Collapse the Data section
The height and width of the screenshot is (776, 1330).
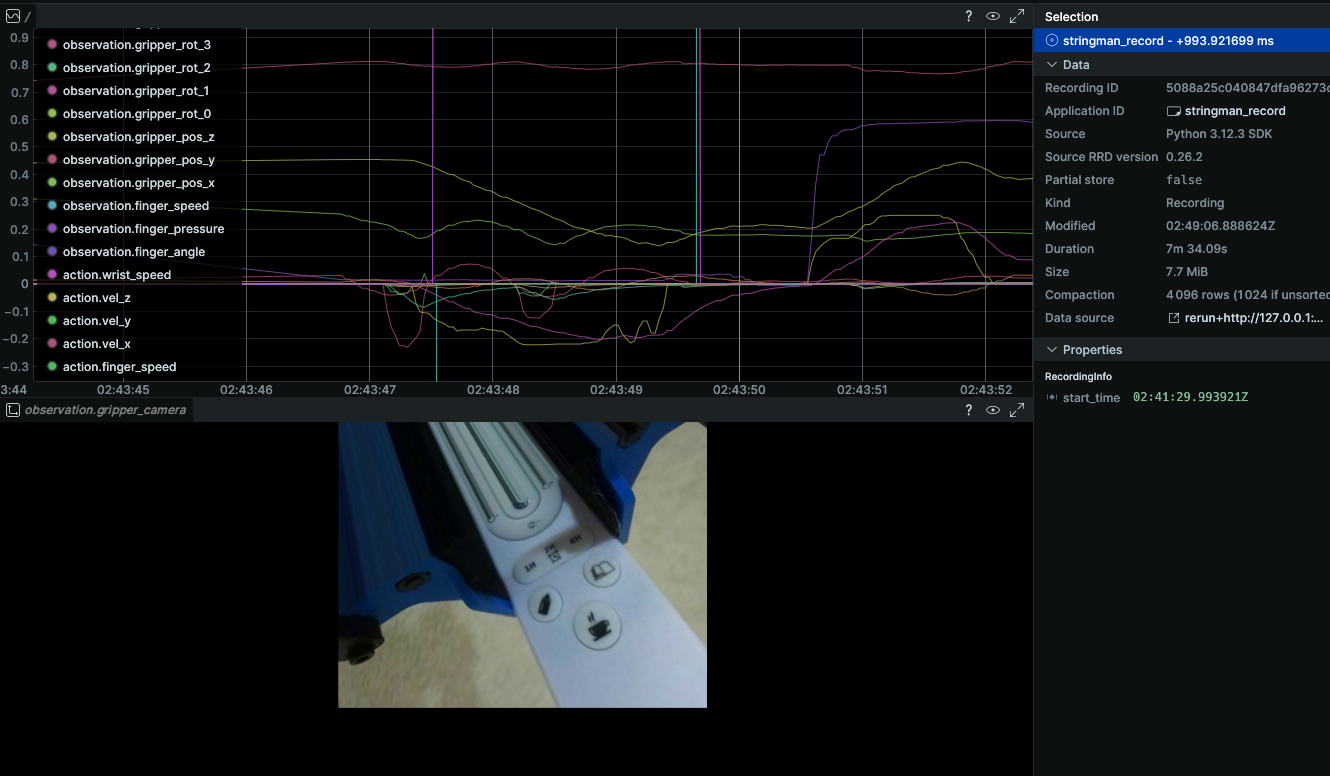[1051, 65]
